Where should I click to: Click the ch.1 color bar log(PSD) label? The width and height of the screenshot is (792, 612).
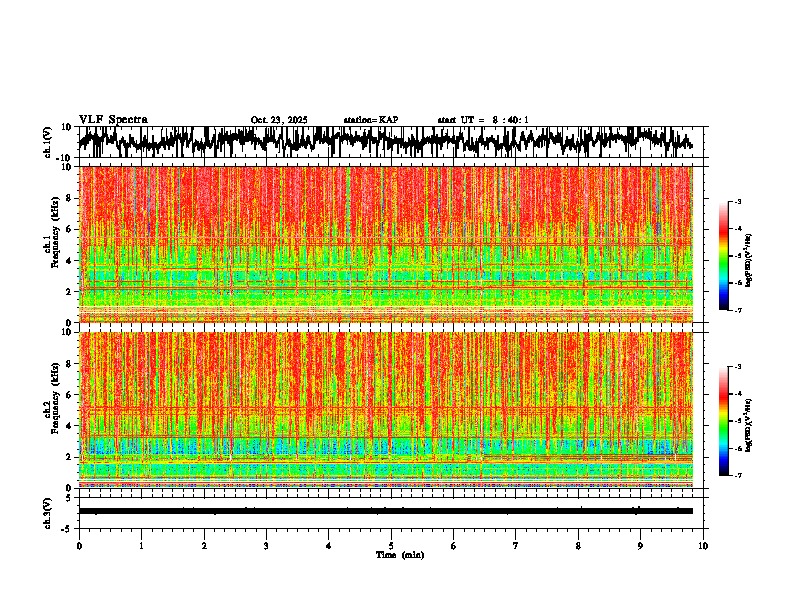tap(748, 261)
